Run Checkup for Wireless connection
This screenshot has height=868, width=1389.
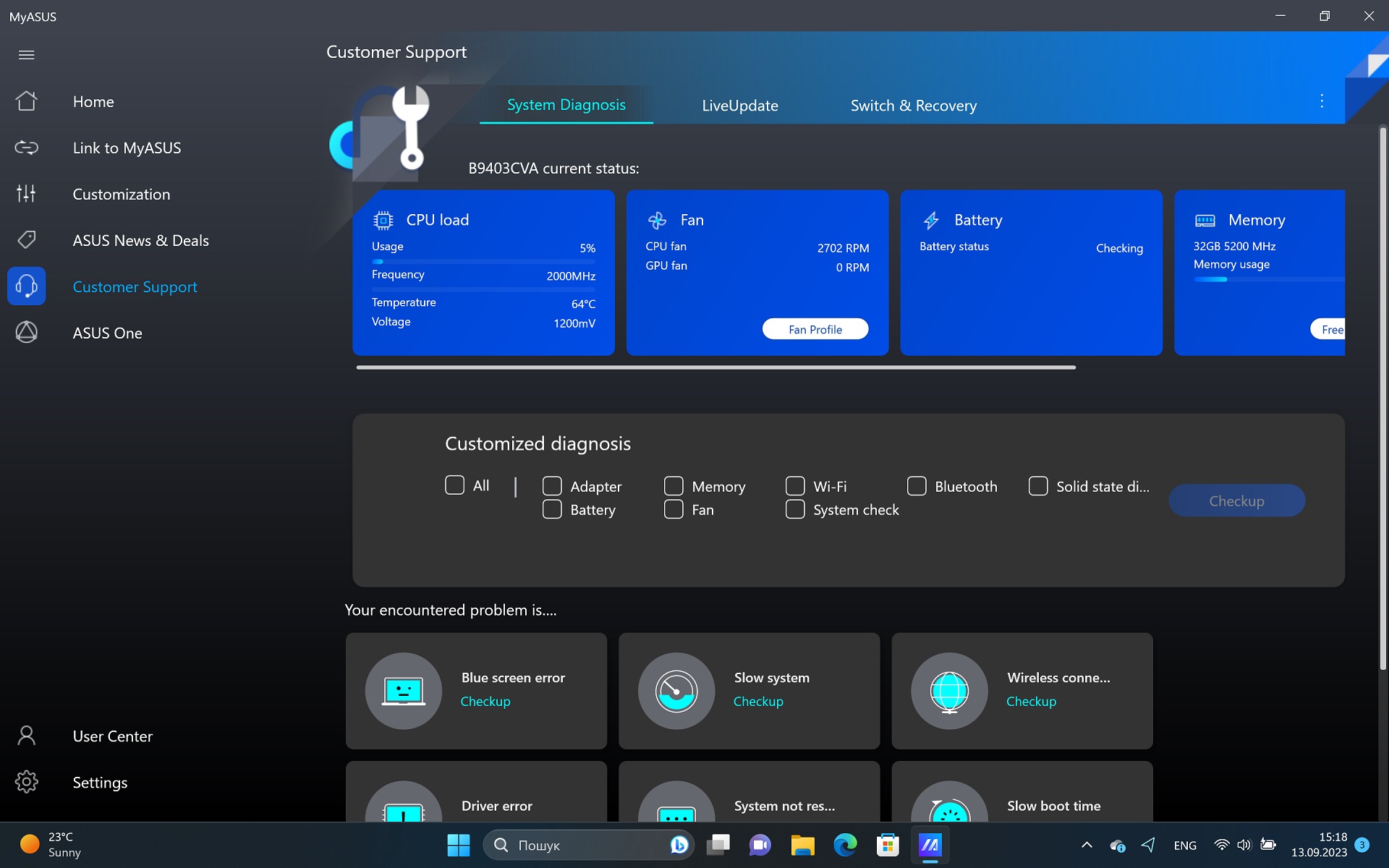1031,702
